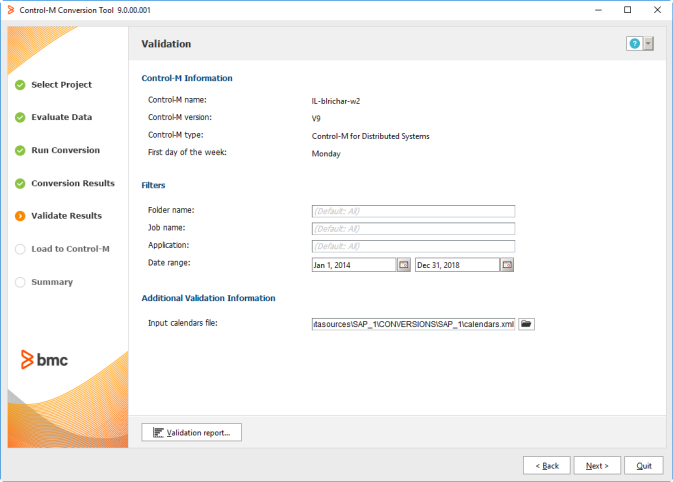Select the Conversion Results step
Image resolution: width=673 pixels, height=482 pixels.
[x=73, y=183]
